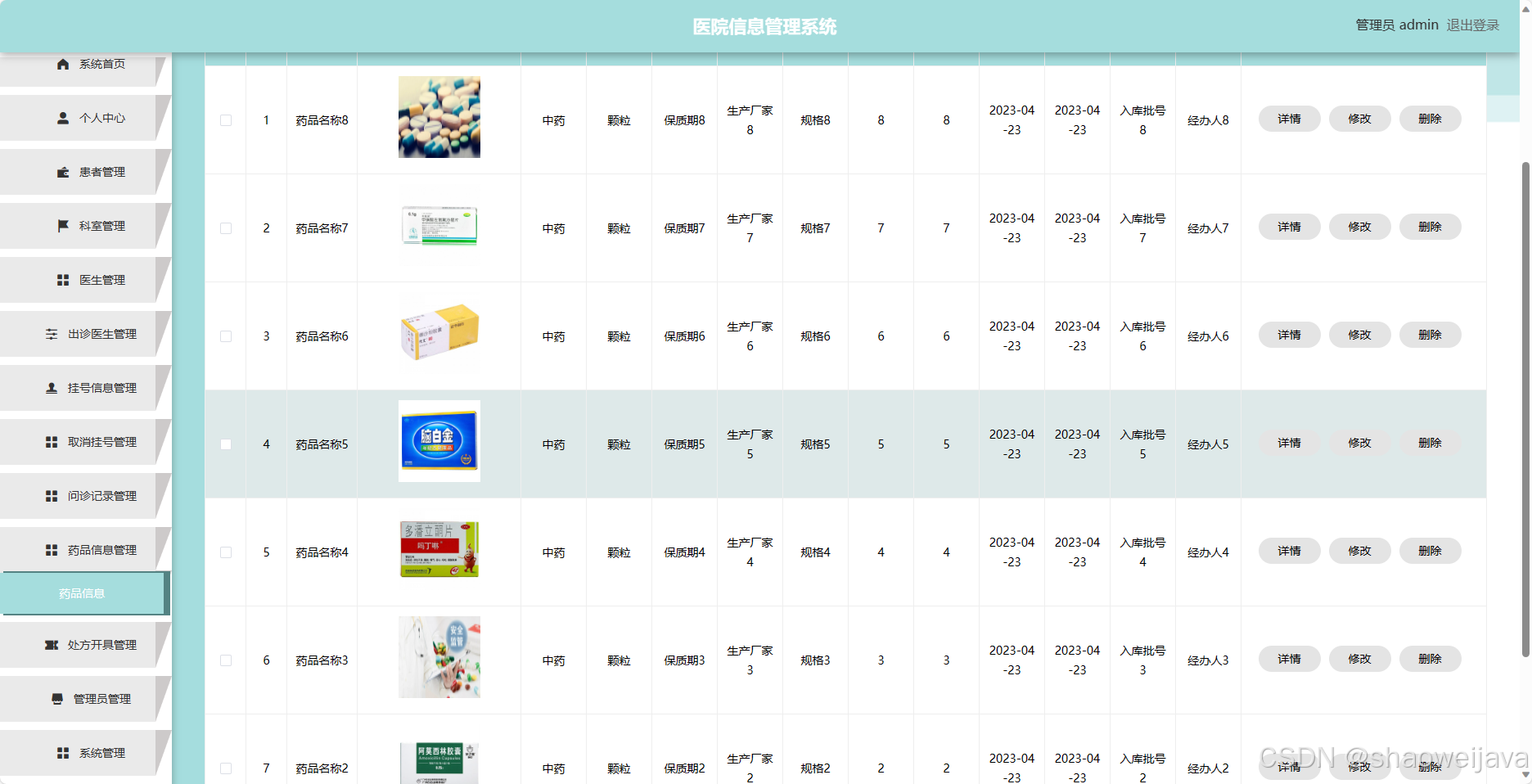View 详情 for 药品名称4
The image size is (1532, 784).
coord(1289,551)
